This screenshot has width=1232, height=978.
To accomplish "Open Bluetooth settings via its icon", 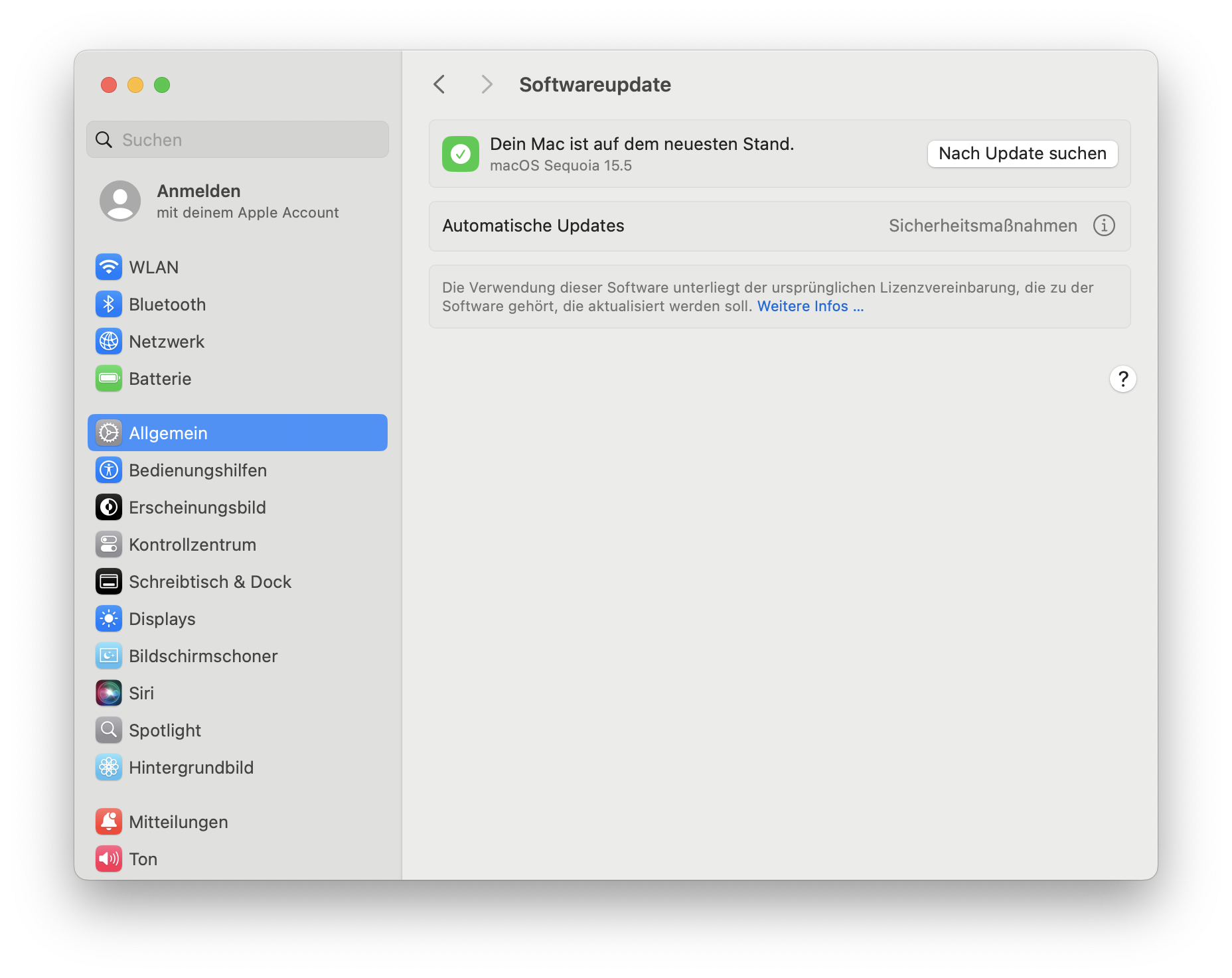I will (109, 305).
